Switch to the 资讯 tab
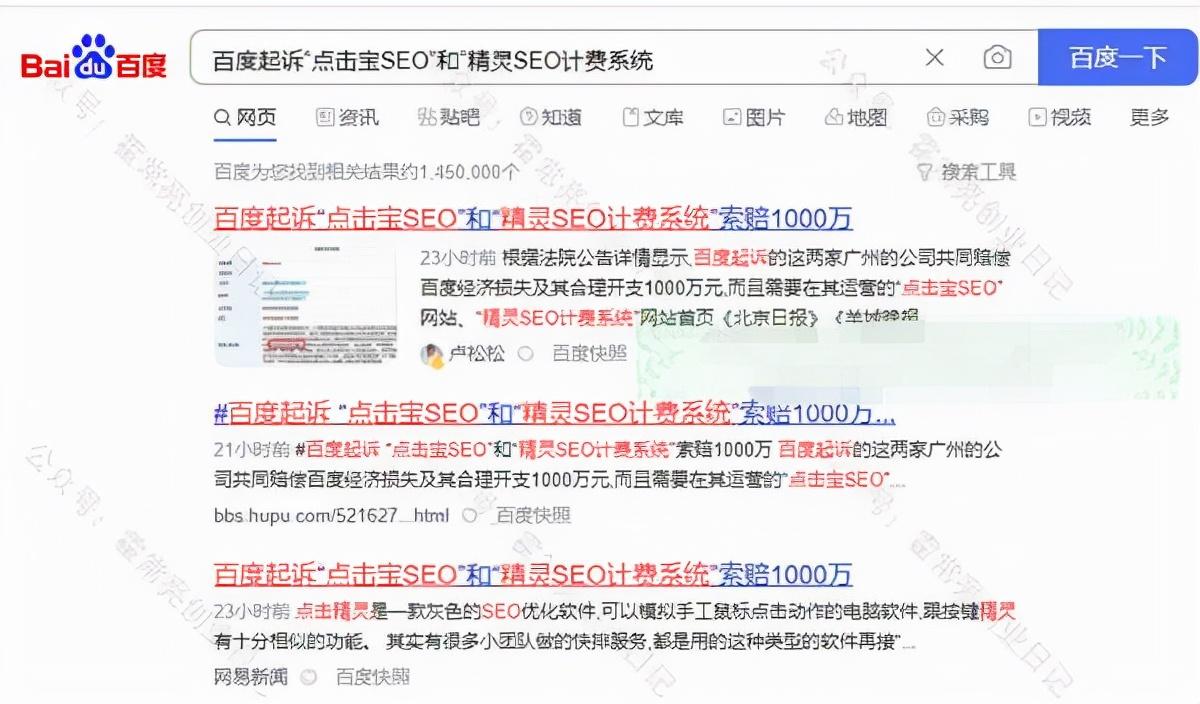This screenshot has height=704, width=1200. click(348, 117)
